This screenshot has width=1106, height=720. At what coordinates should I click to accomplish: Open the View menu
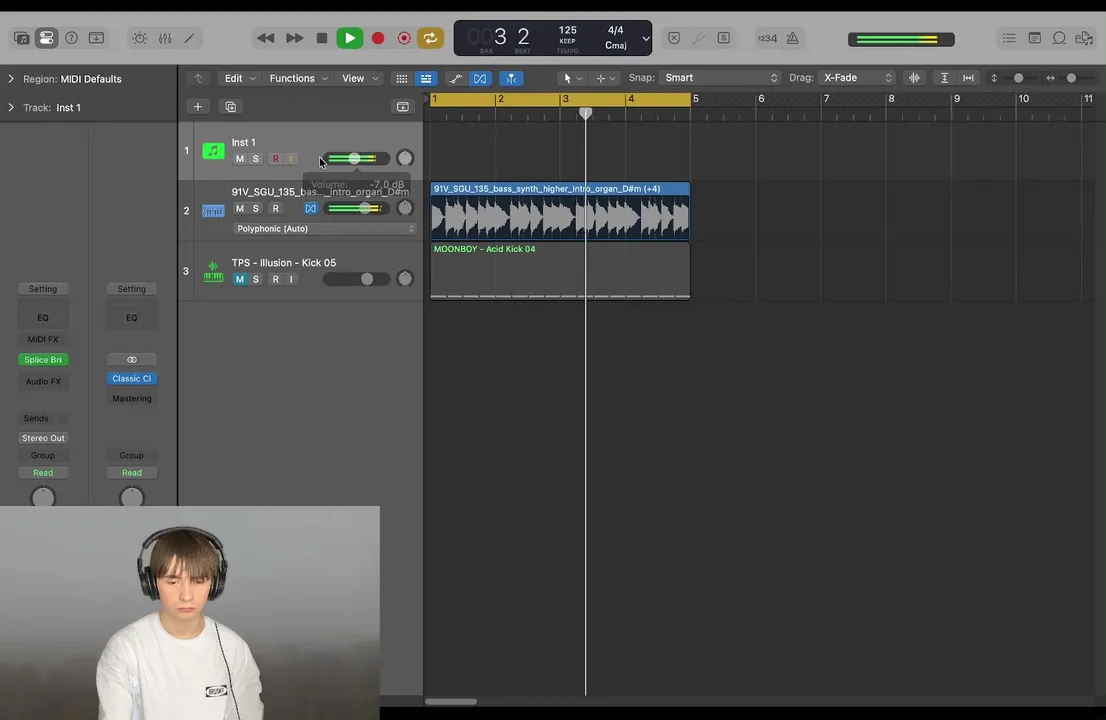tap(360, 78)
